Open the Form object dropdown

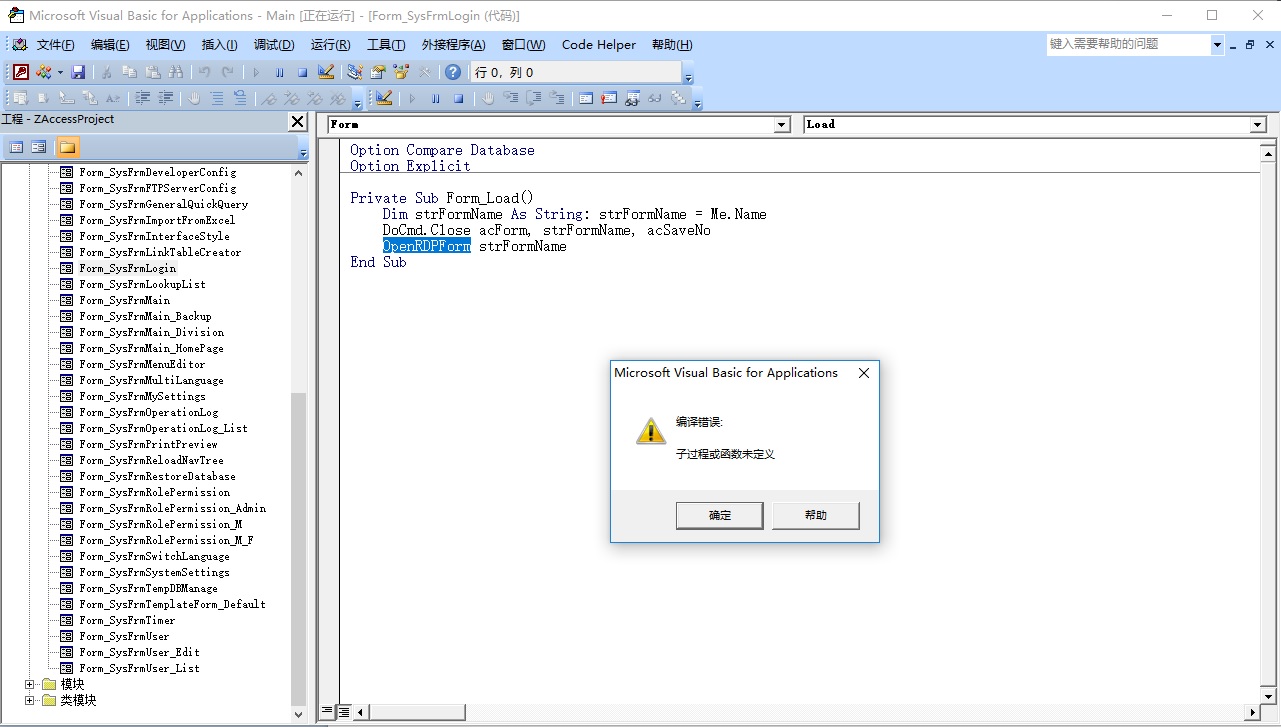pyautogui.click(x=782, y=124)
